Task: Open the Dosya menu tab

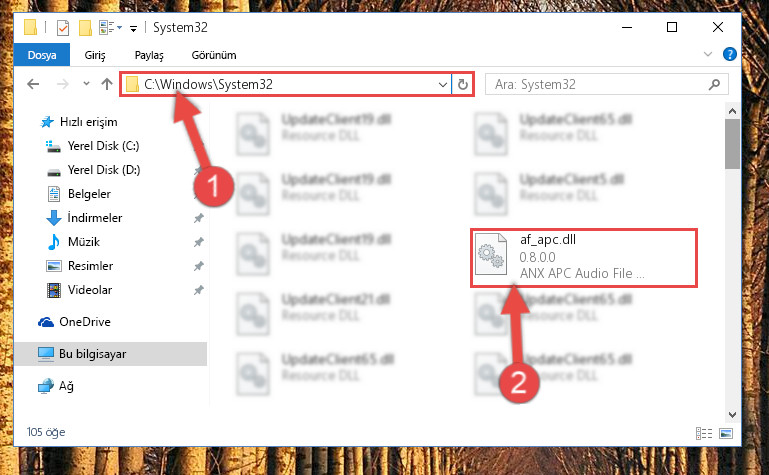Action: coord(42,55)
